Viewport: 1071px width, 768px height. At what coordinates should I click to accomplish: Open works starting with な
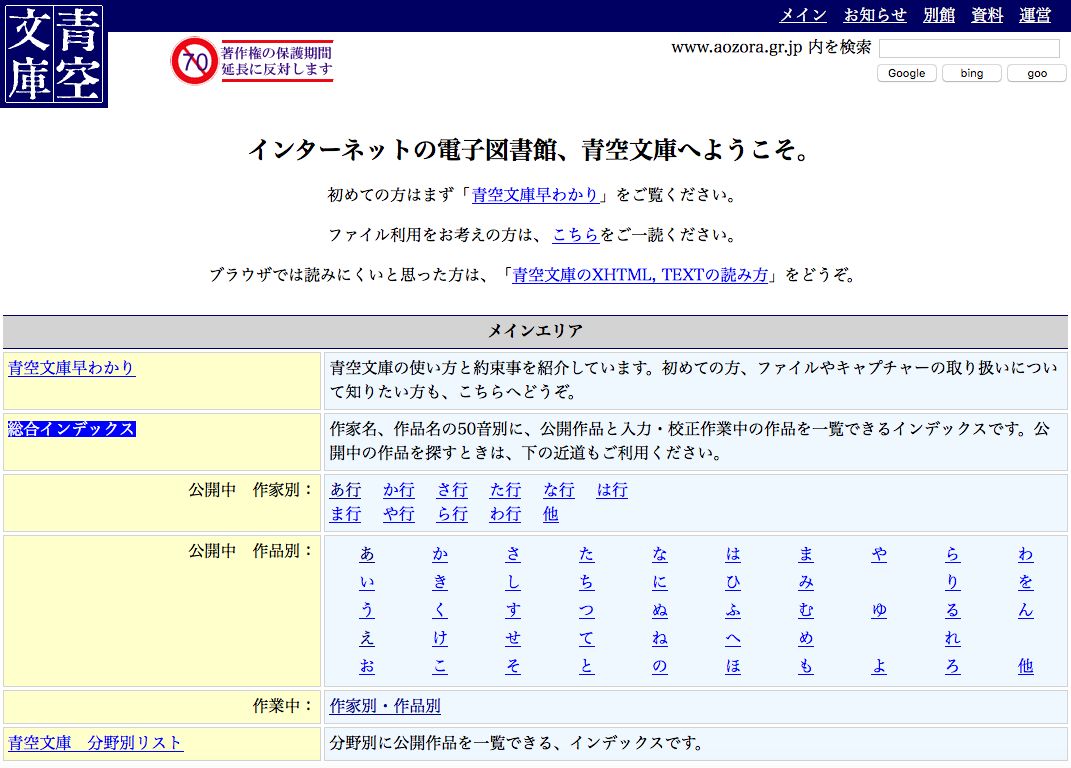pos(660,554)
